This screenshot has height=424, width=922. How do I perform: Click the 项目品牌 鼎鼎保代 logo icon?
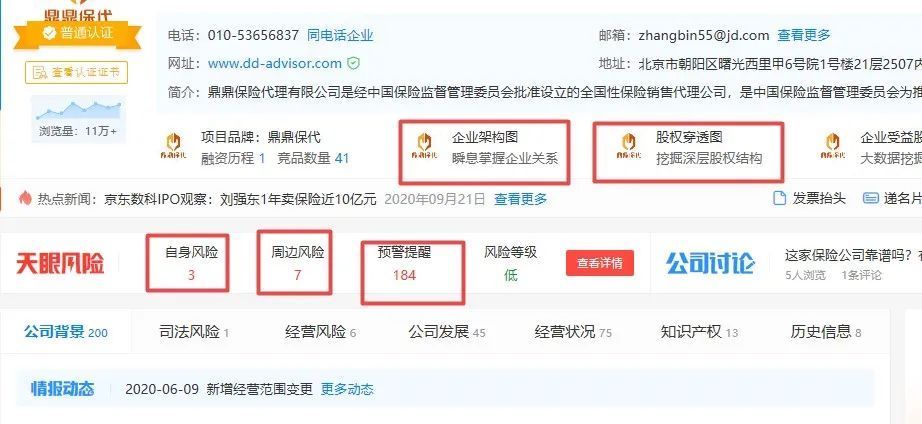[173, 147]
